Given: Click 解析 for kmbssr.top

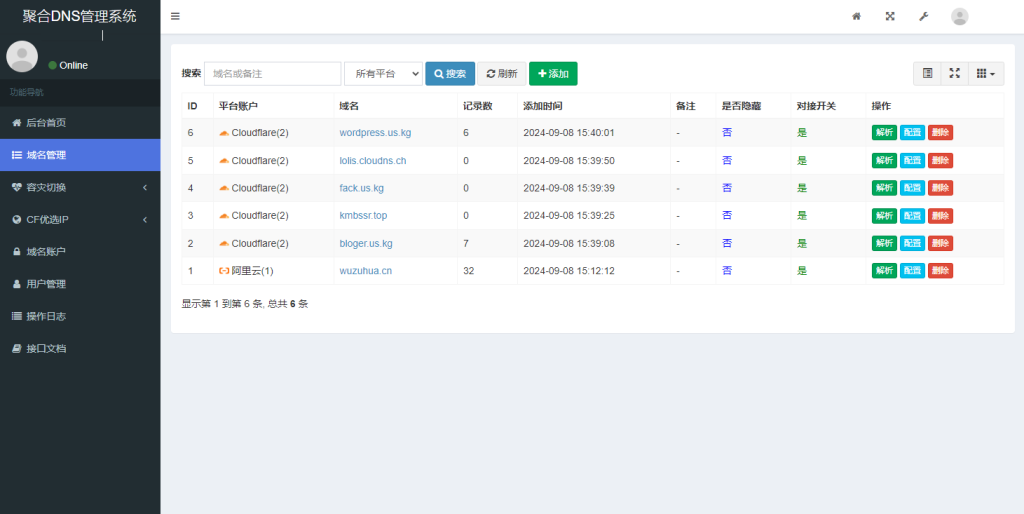Looking at the screenshot, I should coord(884,216).
